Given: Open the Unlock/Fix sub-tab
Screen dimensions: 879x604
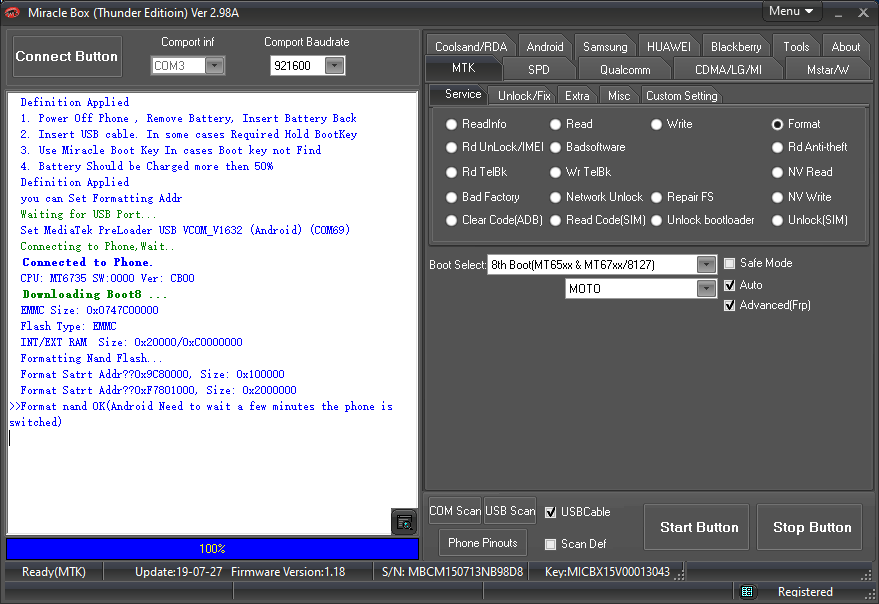Looking at the screenshot, I should coord(524,96).
